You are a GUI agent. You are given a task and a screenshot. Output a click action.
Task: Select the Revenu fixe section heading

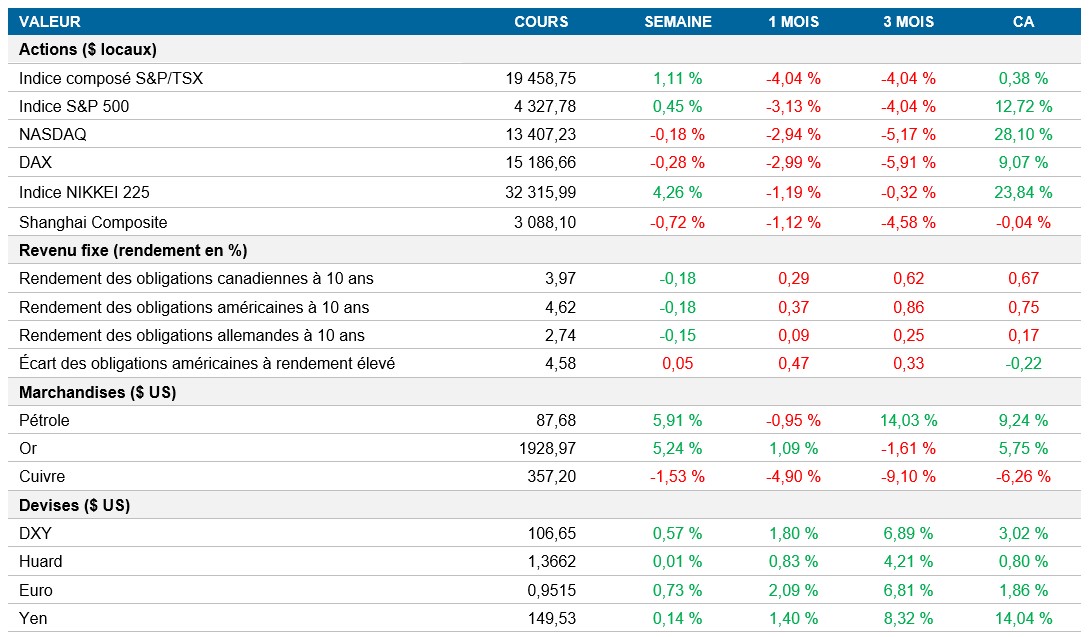[x=133, y=250]
